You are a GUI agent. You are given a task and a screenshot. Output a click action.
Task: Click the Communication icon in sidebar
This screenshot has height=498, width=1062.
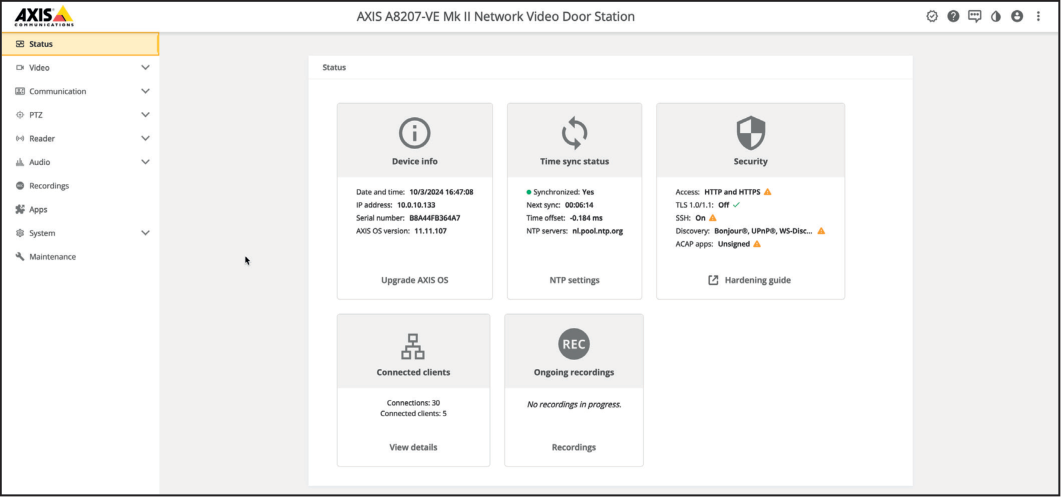pos(20,91)
